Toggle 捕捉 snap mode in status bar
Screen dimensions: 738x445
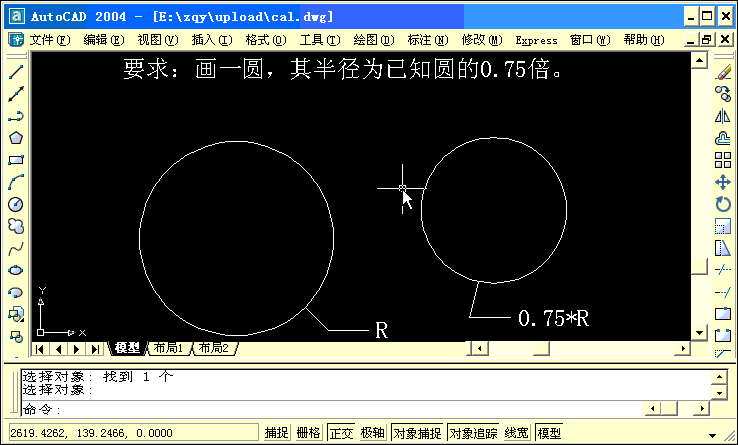pos(277,433)
